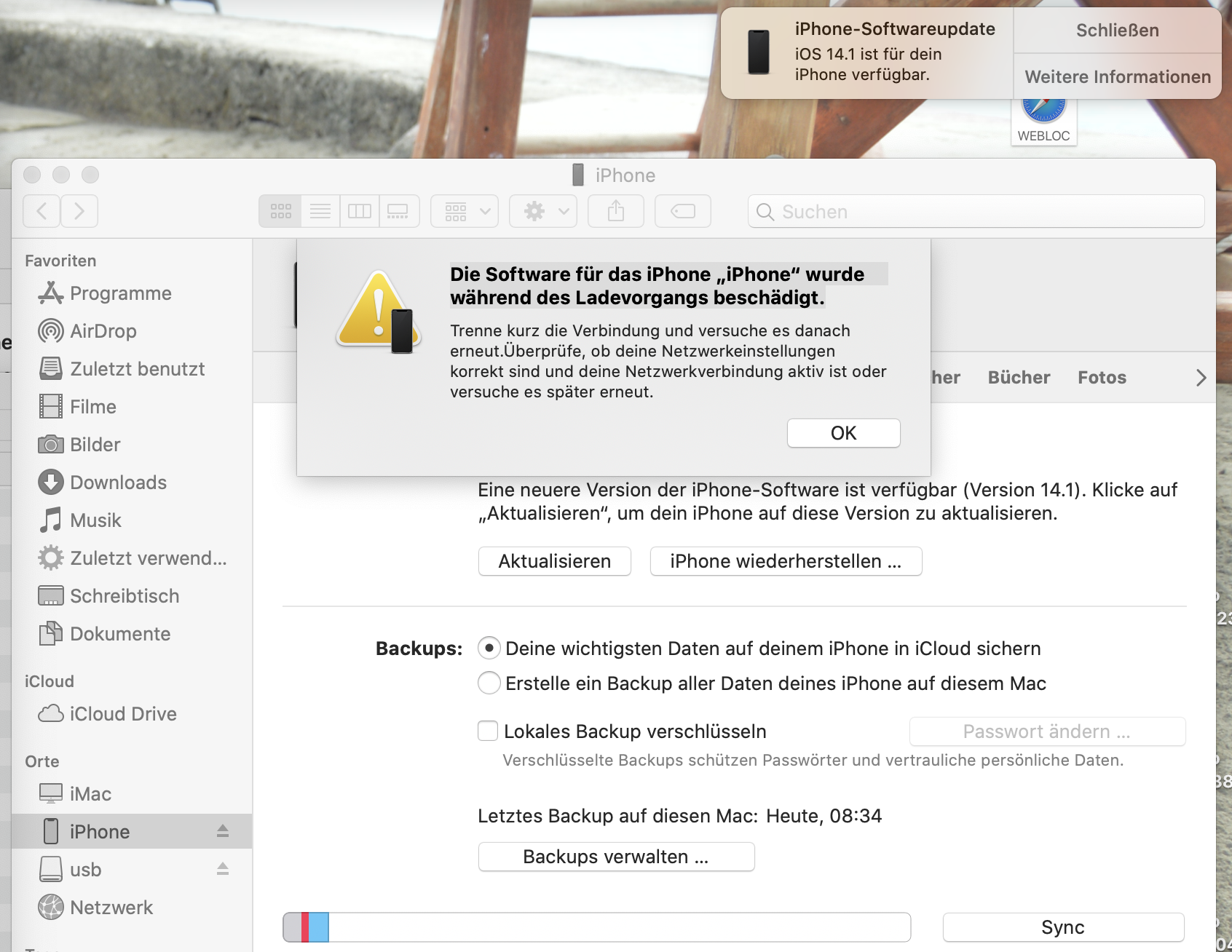Select iCloud backup radio option
This screenshot has height=952, width=1232.
click(489, 648)
